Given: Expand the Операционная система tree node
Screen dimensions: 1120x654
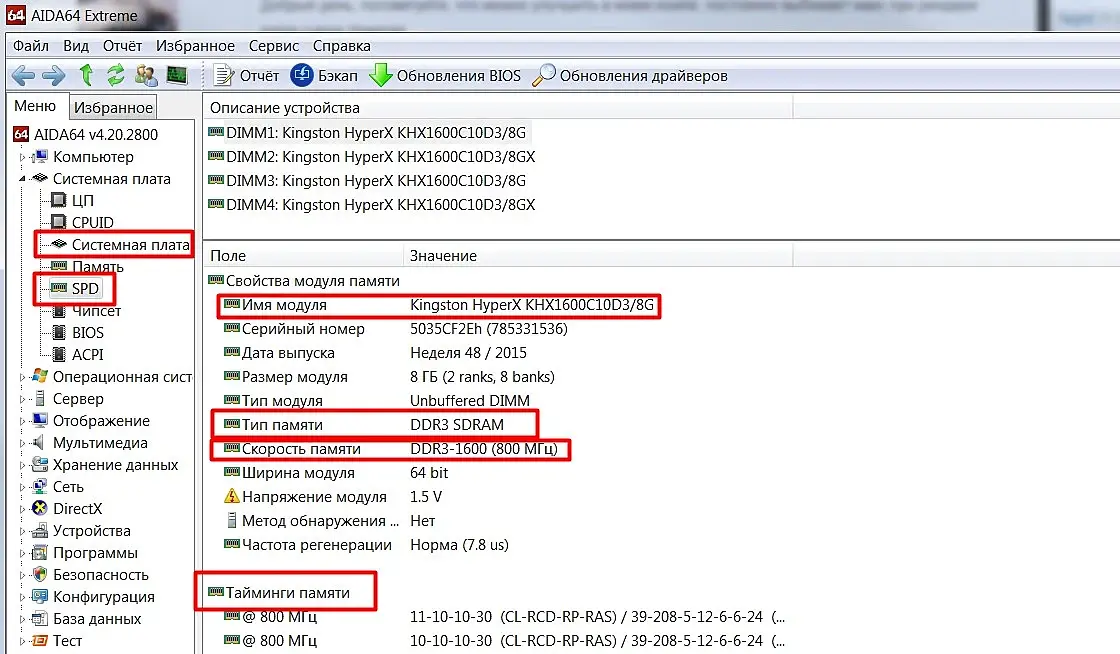Looking at the screenshot, I should click(22, 377).
